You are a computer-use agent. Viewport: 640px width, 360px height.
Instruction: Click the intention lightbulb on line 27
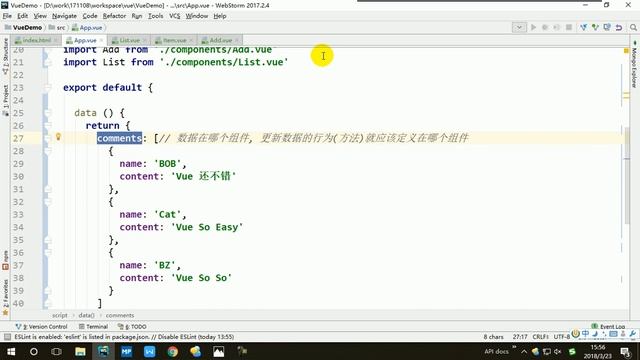58,137
